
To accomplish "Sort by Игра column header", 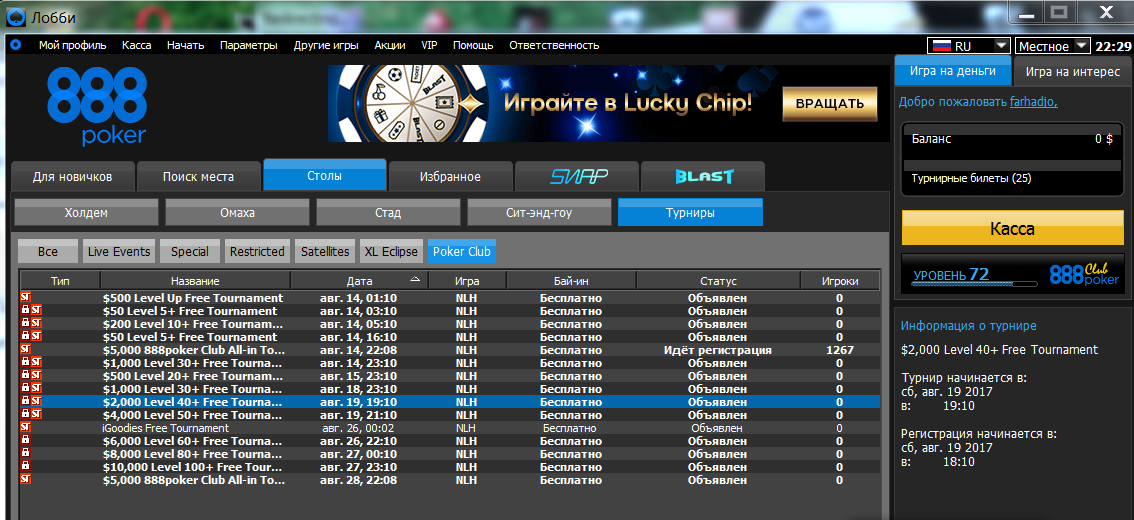I will tap(467, 281).
